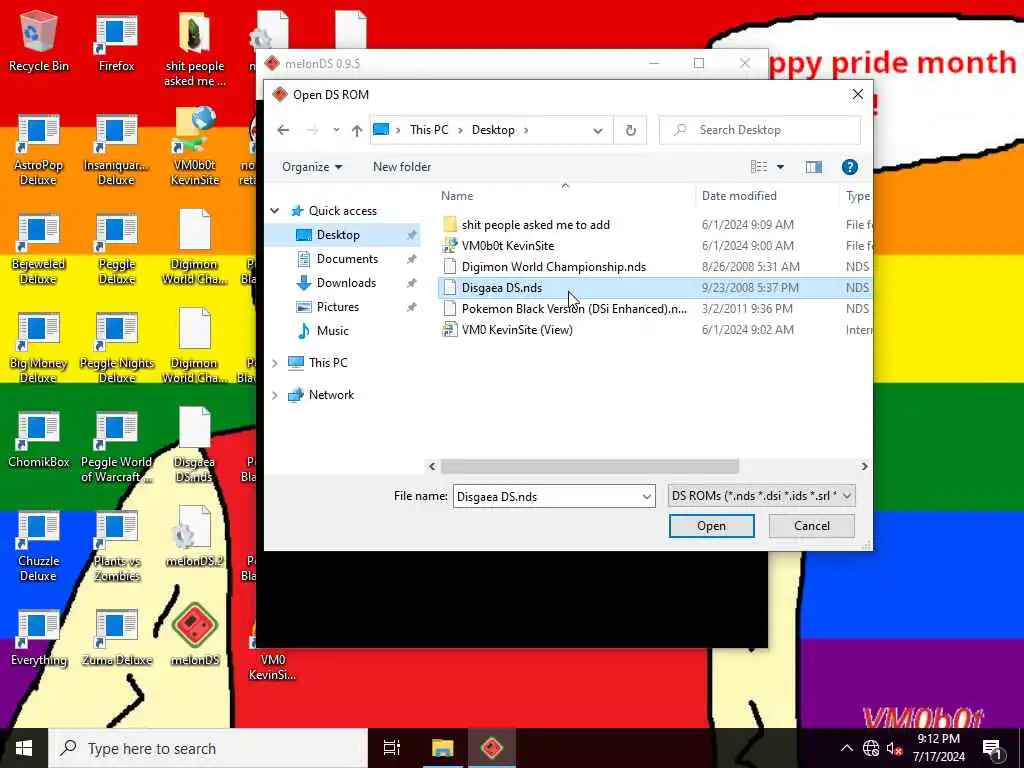Expand the This PC tree node
The width and height of the screenshot is (1024, 768).
tap(275, 363)
